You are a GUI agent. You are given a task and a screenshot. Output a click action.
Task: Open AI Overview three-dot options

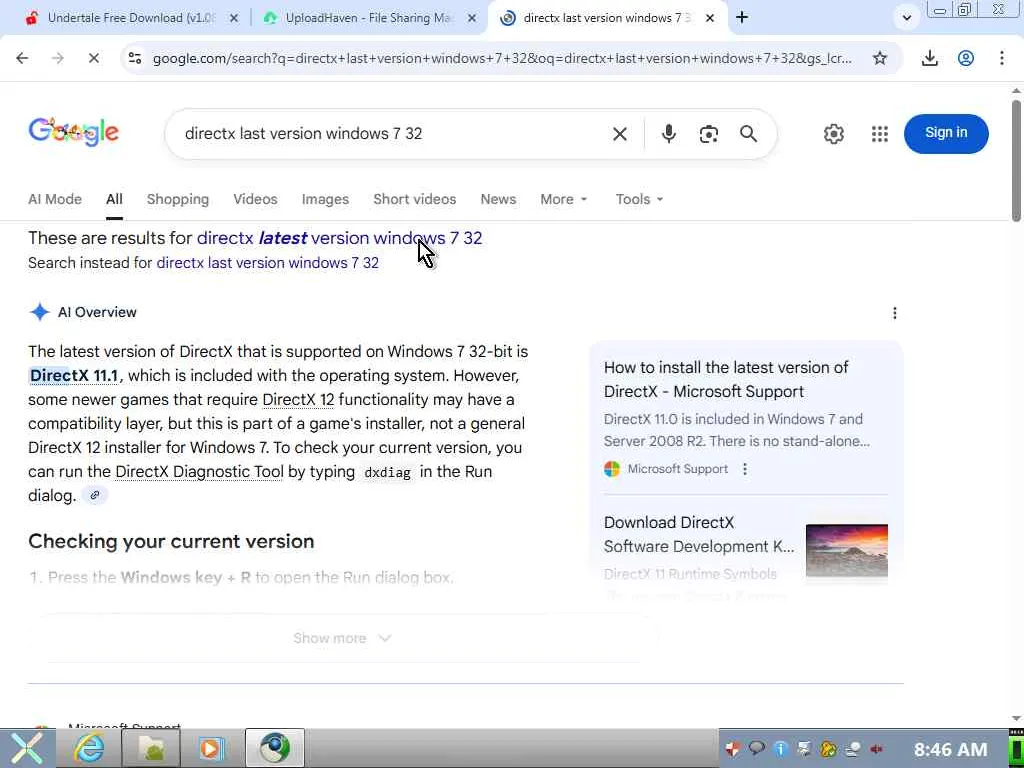(895, 313)
